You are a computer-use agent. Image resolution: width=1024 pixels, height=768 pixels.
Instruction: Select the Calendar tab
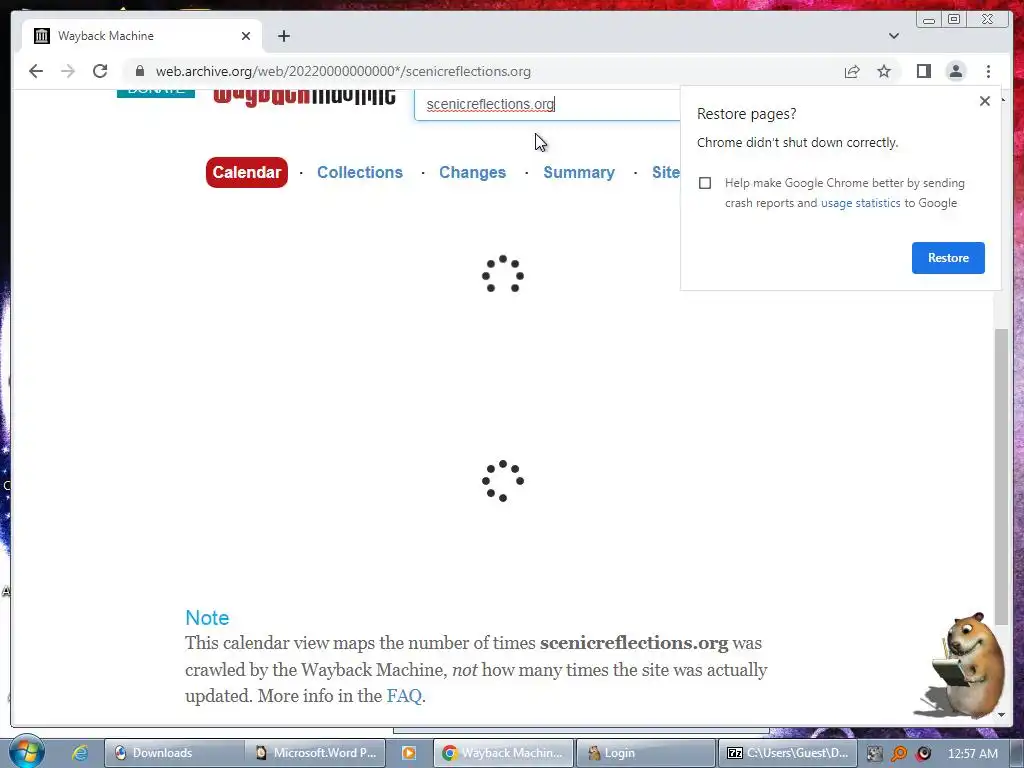click(x=247, y=172)
